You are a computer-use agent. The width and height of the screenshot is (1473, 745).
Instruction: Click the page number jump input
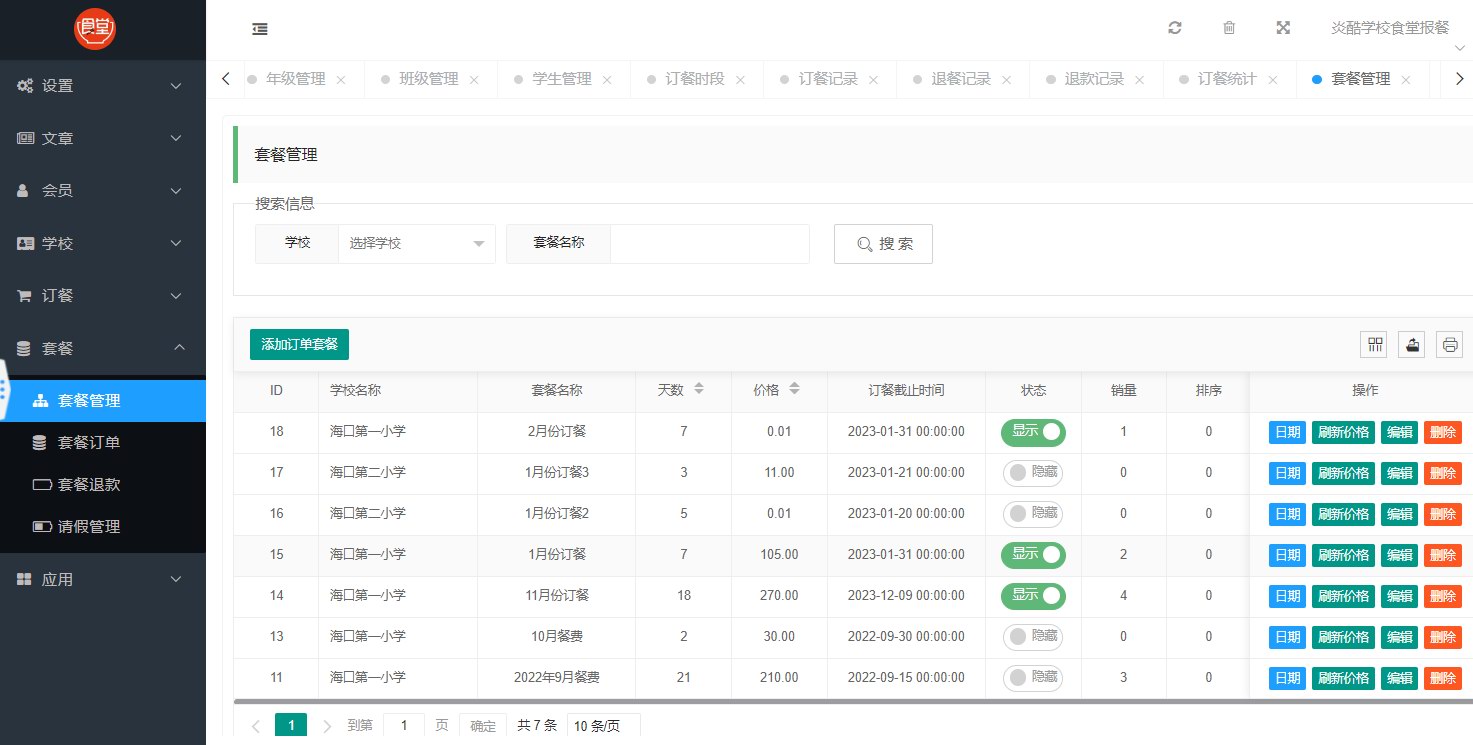coord(404,726)
